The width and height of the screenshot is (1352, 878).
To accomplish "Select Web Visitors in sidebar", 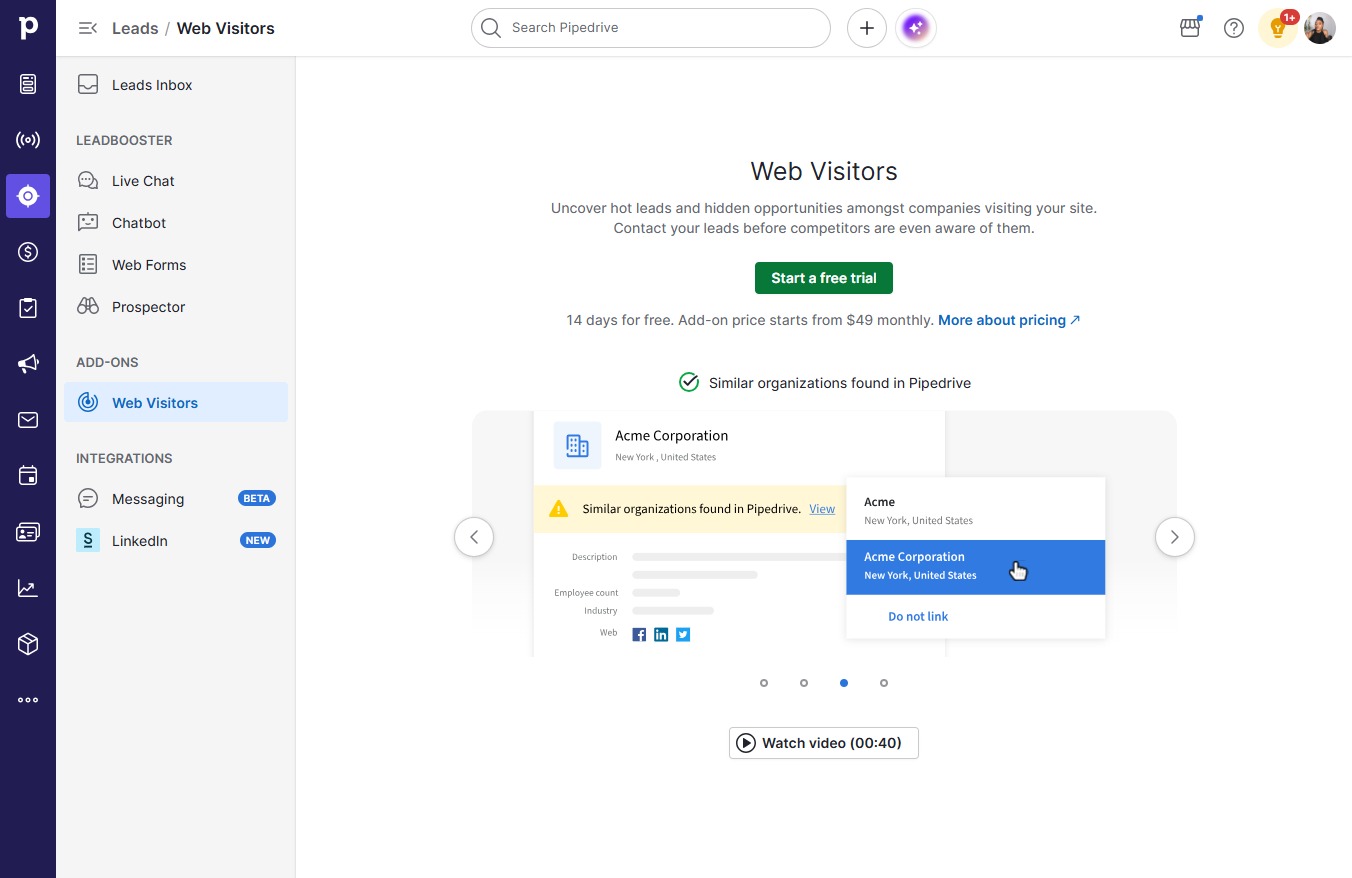I will point(176,402).
